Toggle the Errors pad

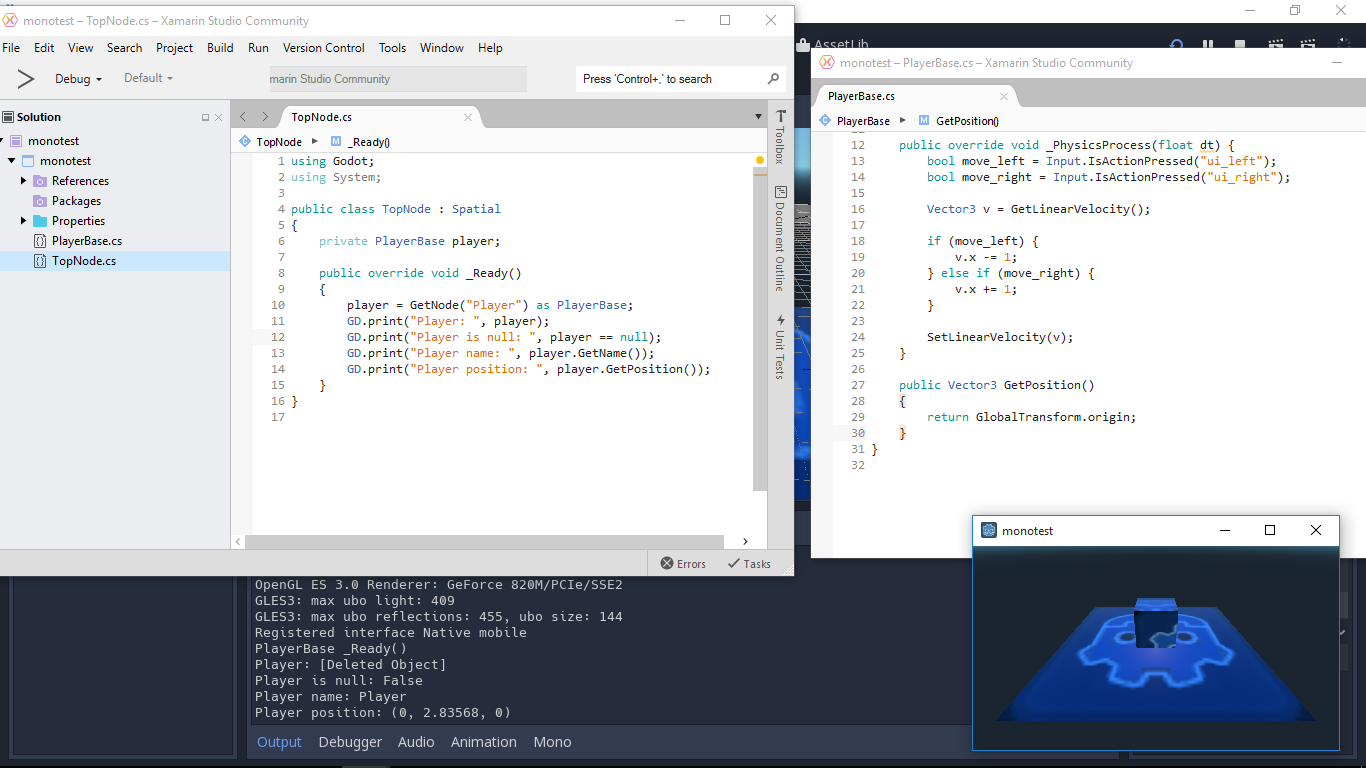click(x=683, y=563)
